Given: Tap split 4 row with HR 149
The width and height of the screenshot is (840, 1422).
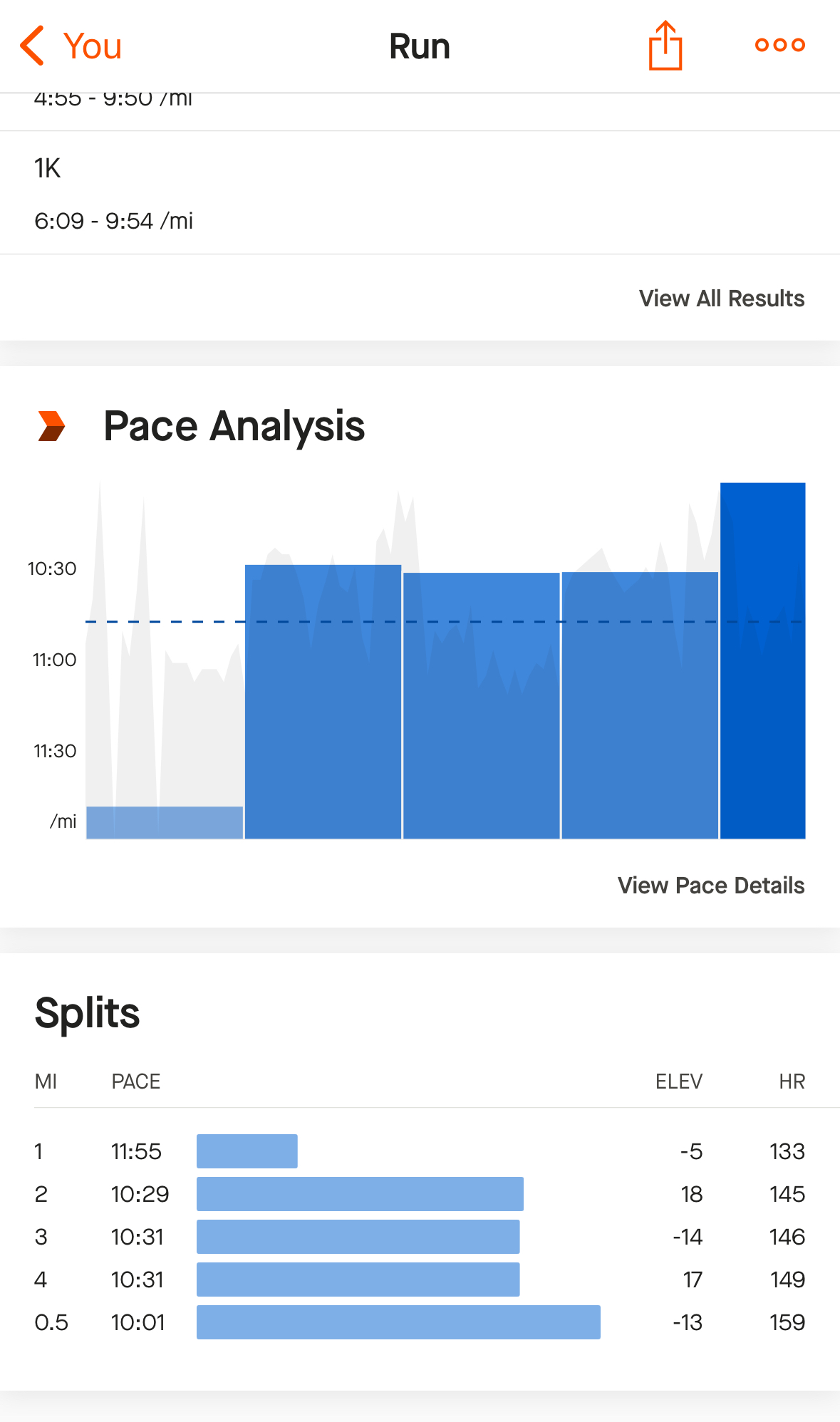Looking at the screenshot, I should [420, 1280].
